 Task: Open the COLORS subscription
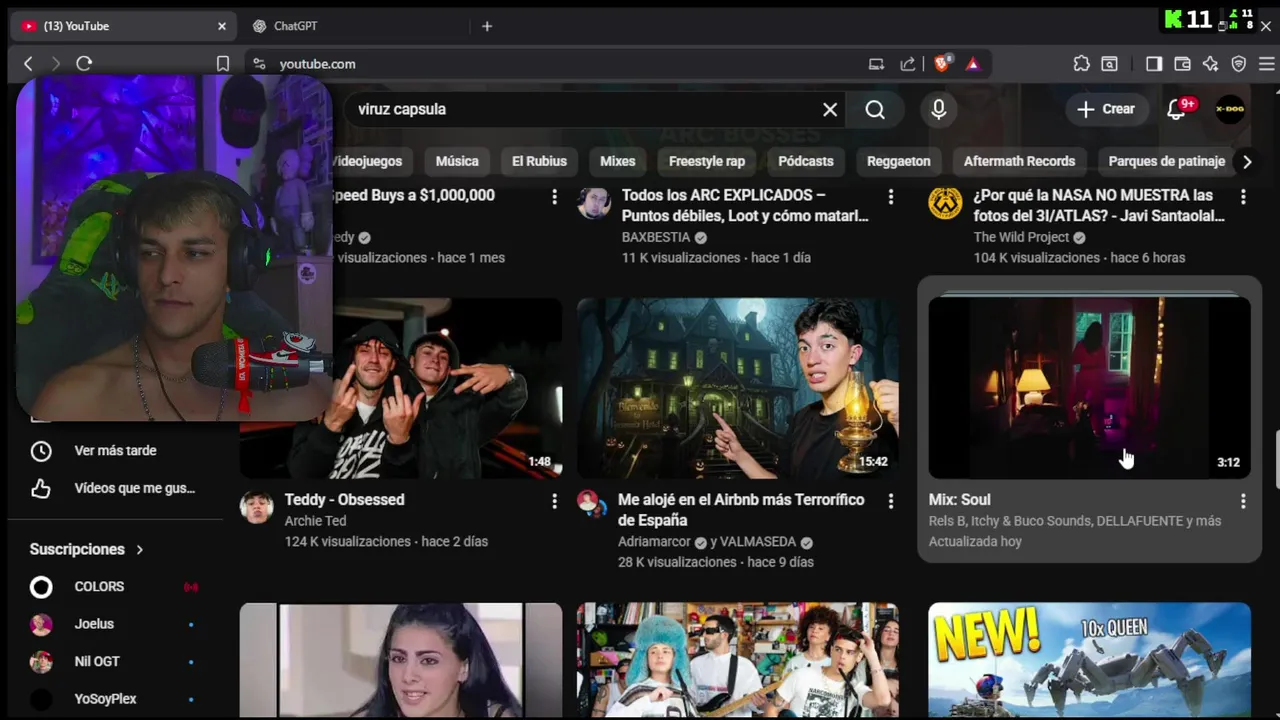pos(115,587)
